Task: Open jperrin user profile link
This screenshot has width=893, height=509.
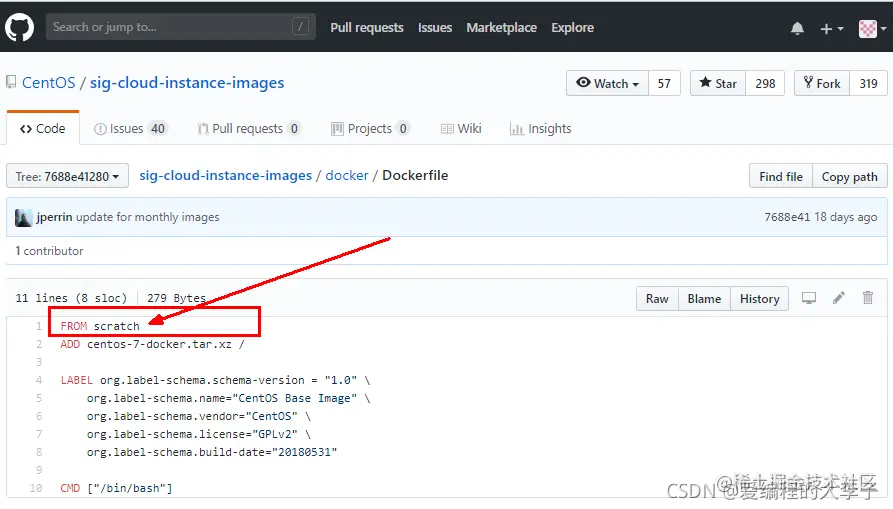Action: point(54,217)
